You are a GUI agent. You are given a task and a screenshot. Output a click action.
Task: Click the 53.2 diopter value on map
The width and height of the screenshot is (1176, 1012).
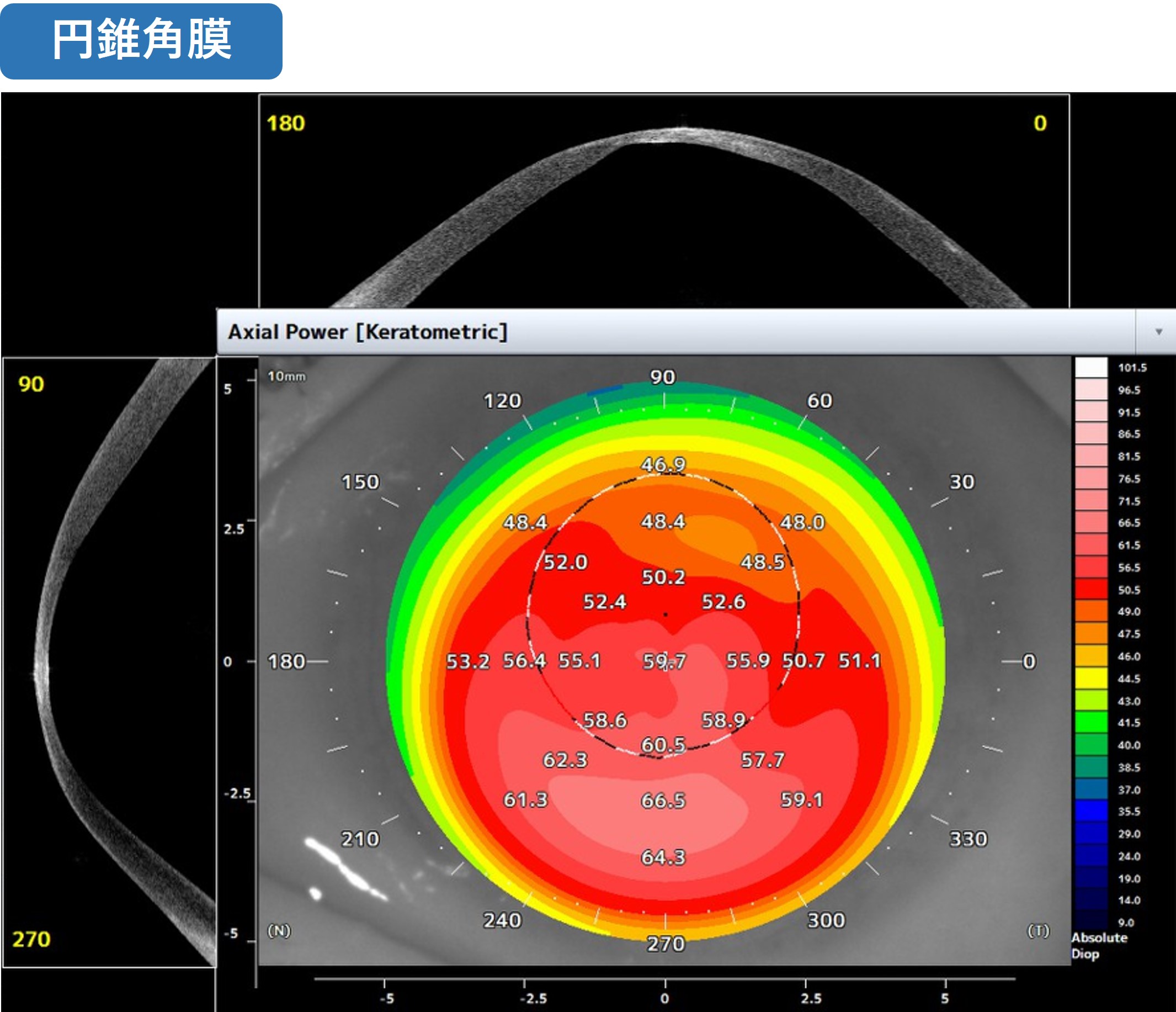point(467,661)
